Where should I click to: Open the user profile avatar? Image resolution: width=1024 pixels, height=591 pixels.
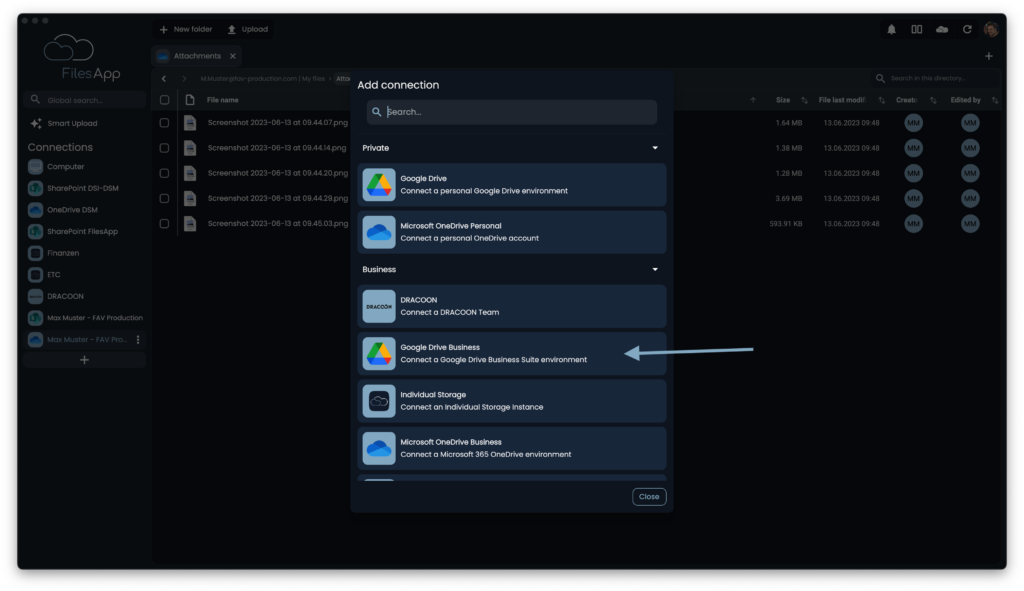[991, 29]
